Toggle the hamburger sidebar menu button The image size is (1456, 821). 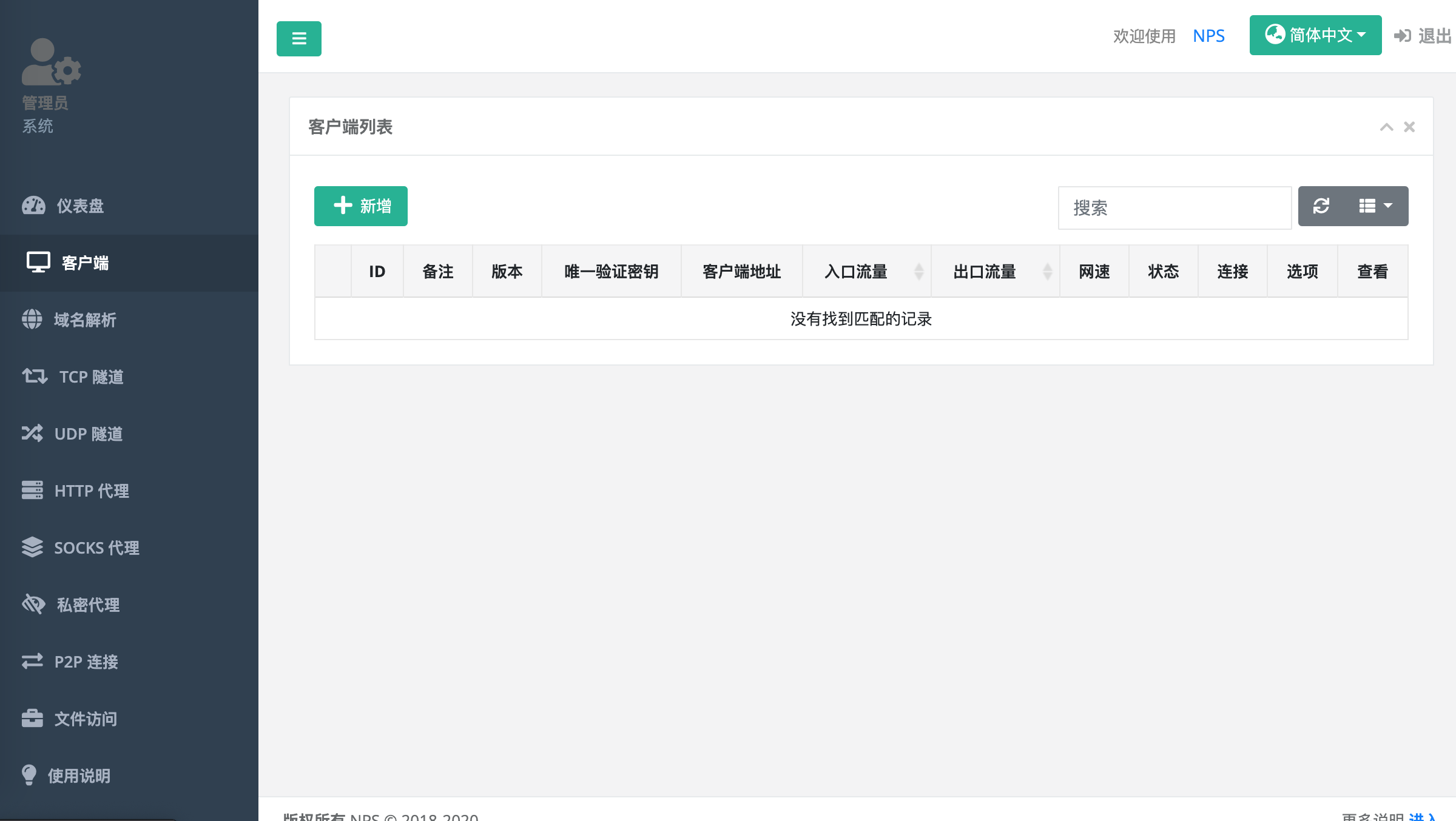click(298, 39)
